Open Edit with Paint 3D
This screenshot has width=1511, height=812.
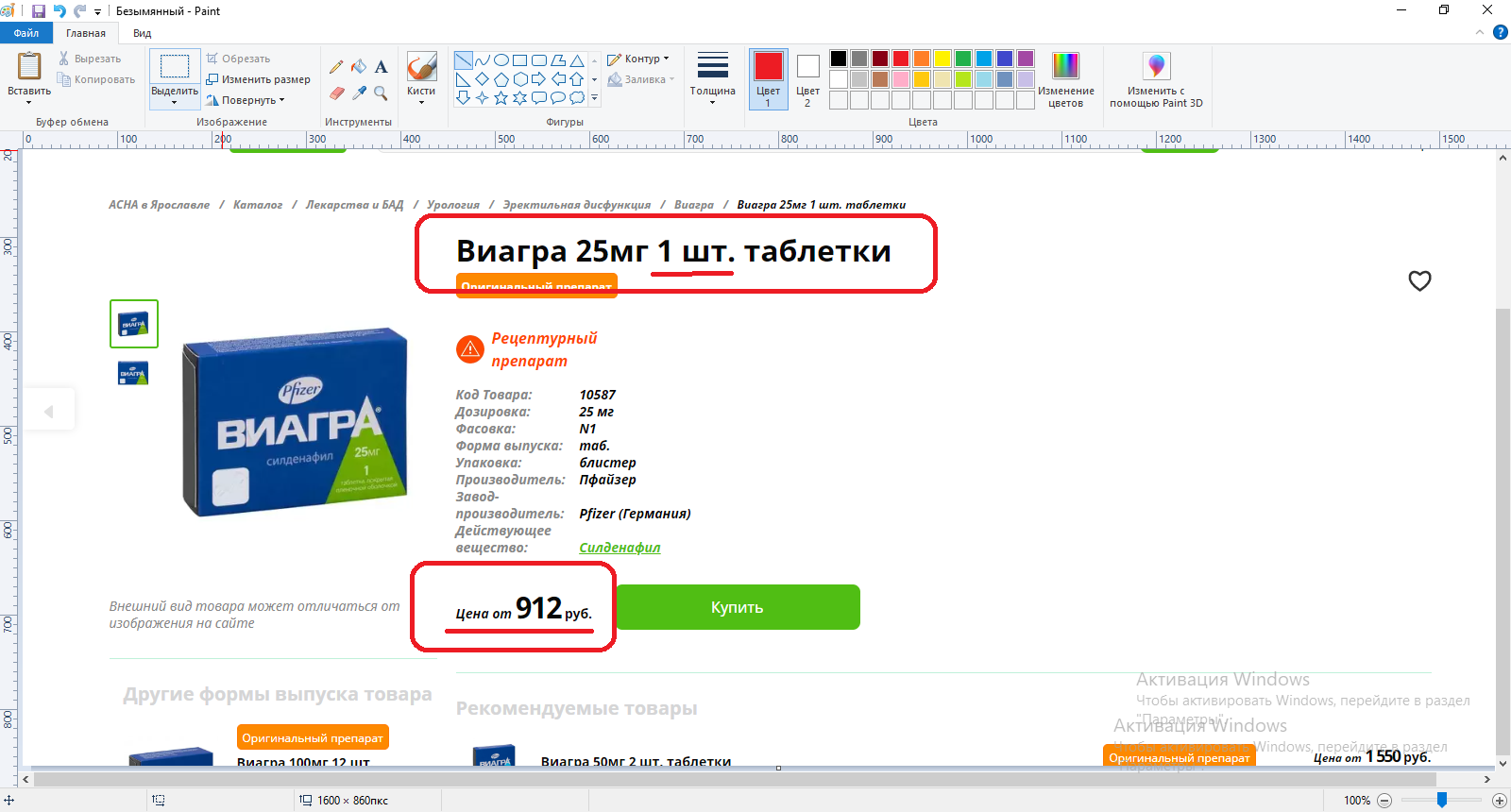click(x=1156, y=80)
